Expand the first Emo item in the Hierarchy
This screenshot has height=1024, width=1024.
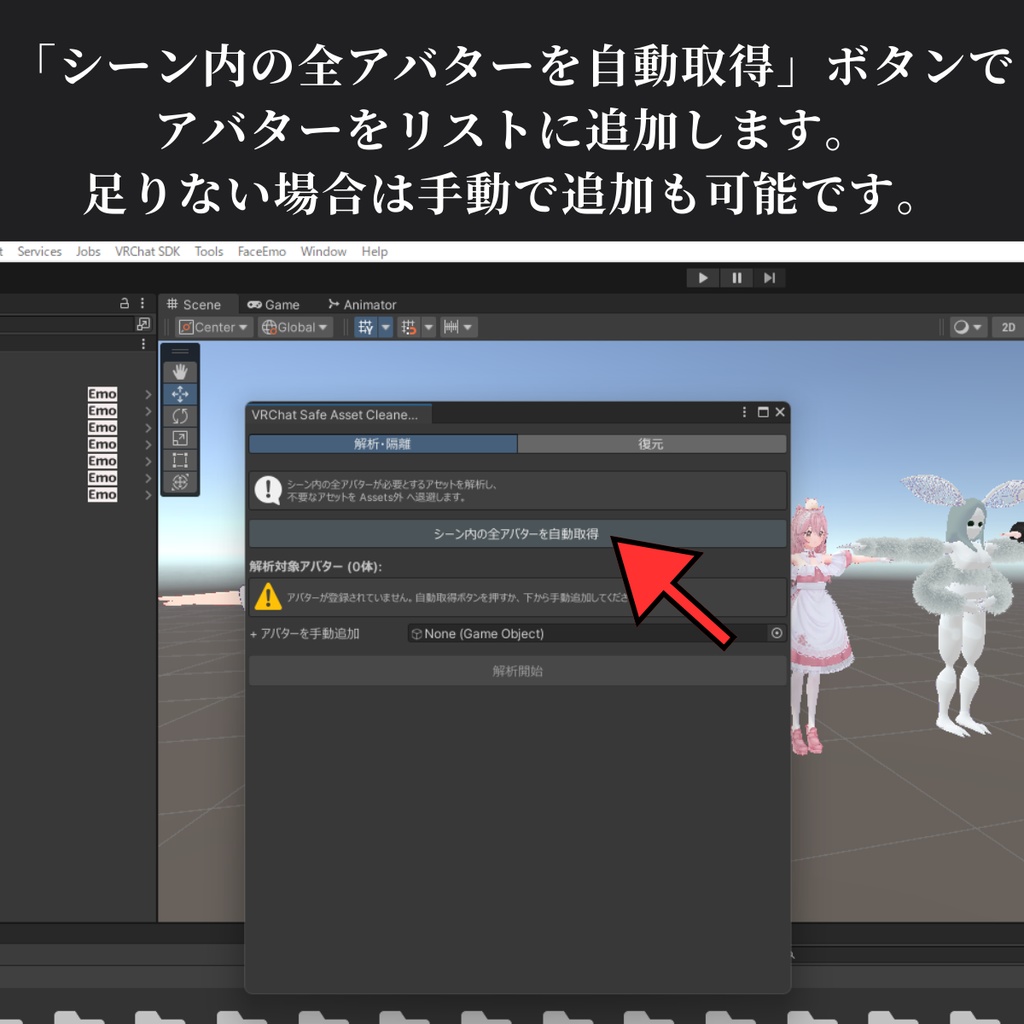148,394
